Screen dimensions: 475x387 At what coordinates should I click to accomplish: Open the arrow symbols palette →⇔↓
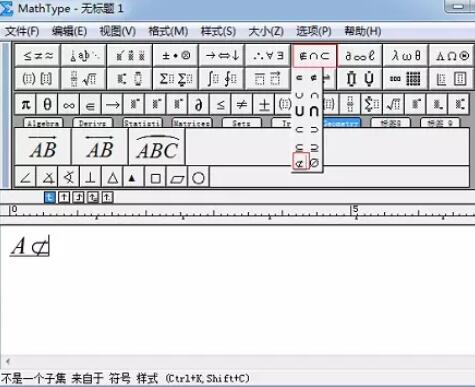222,55
